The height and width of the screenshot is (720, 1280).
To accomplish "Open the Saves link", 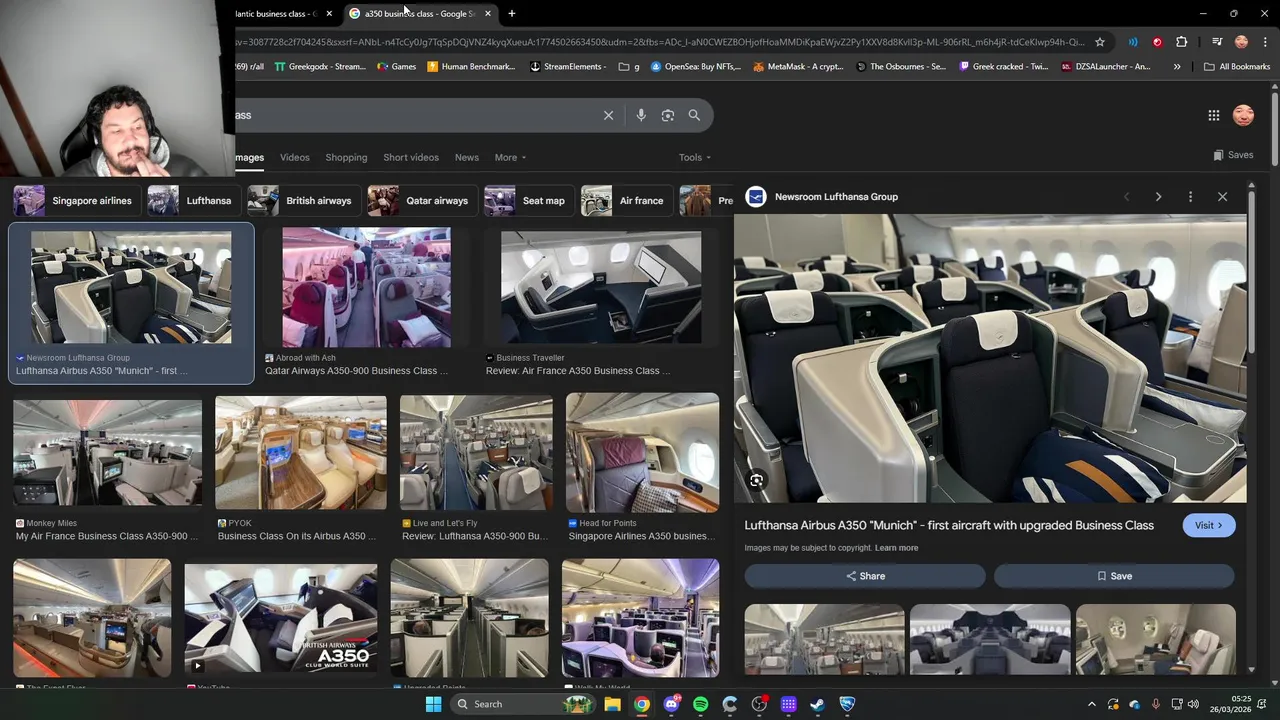I will (x=1233, y=155).
